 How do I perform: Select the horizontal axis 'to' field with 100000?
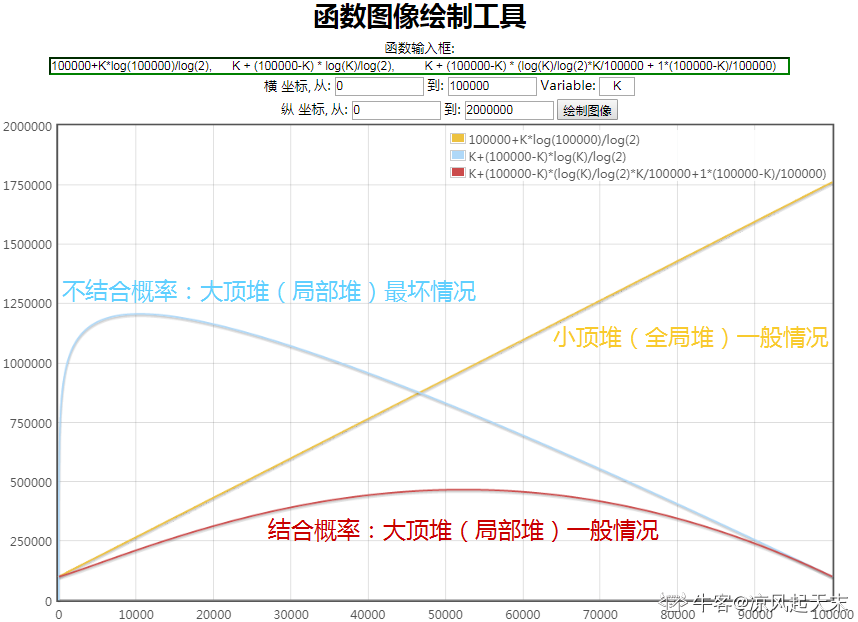click(491, 87)
